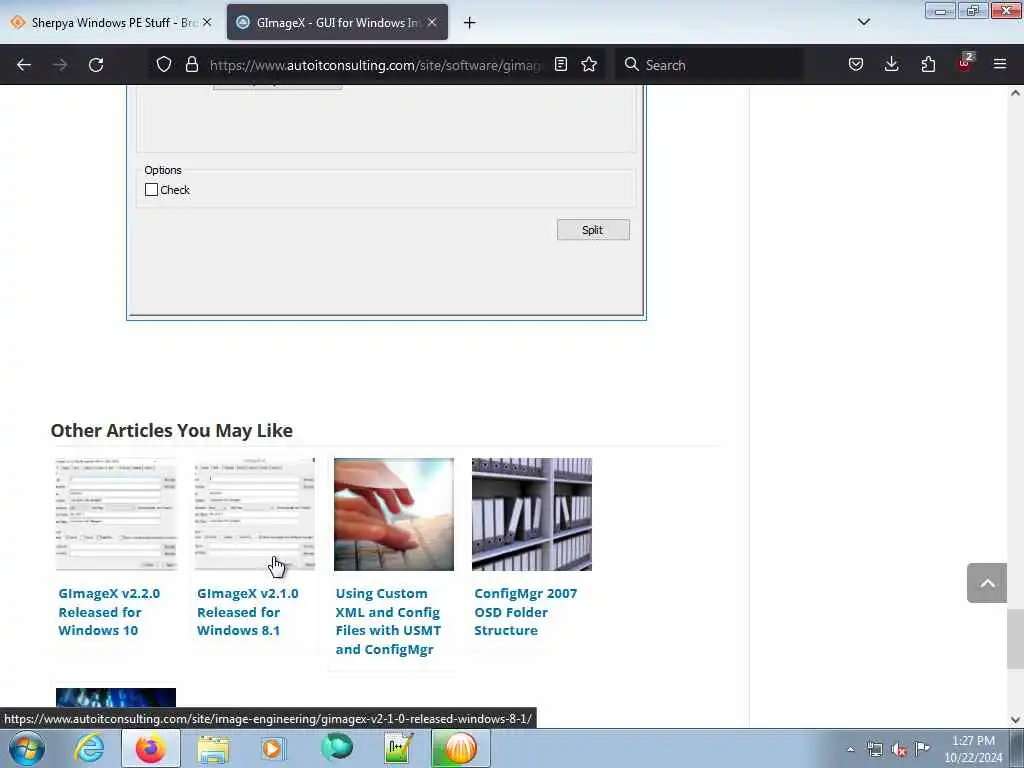
Task: Click the Split button
Action: (593, 230)
